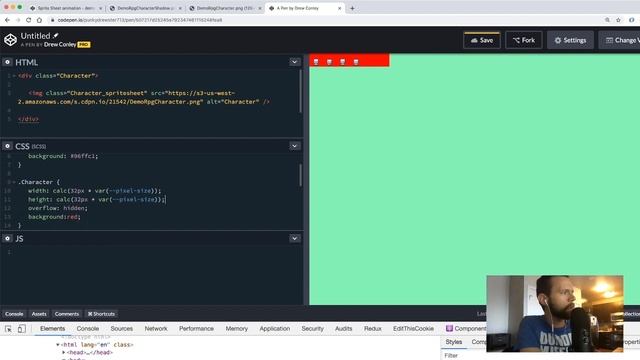
Task: Open DevTools Console tab
Action: (x=88, y=329)
